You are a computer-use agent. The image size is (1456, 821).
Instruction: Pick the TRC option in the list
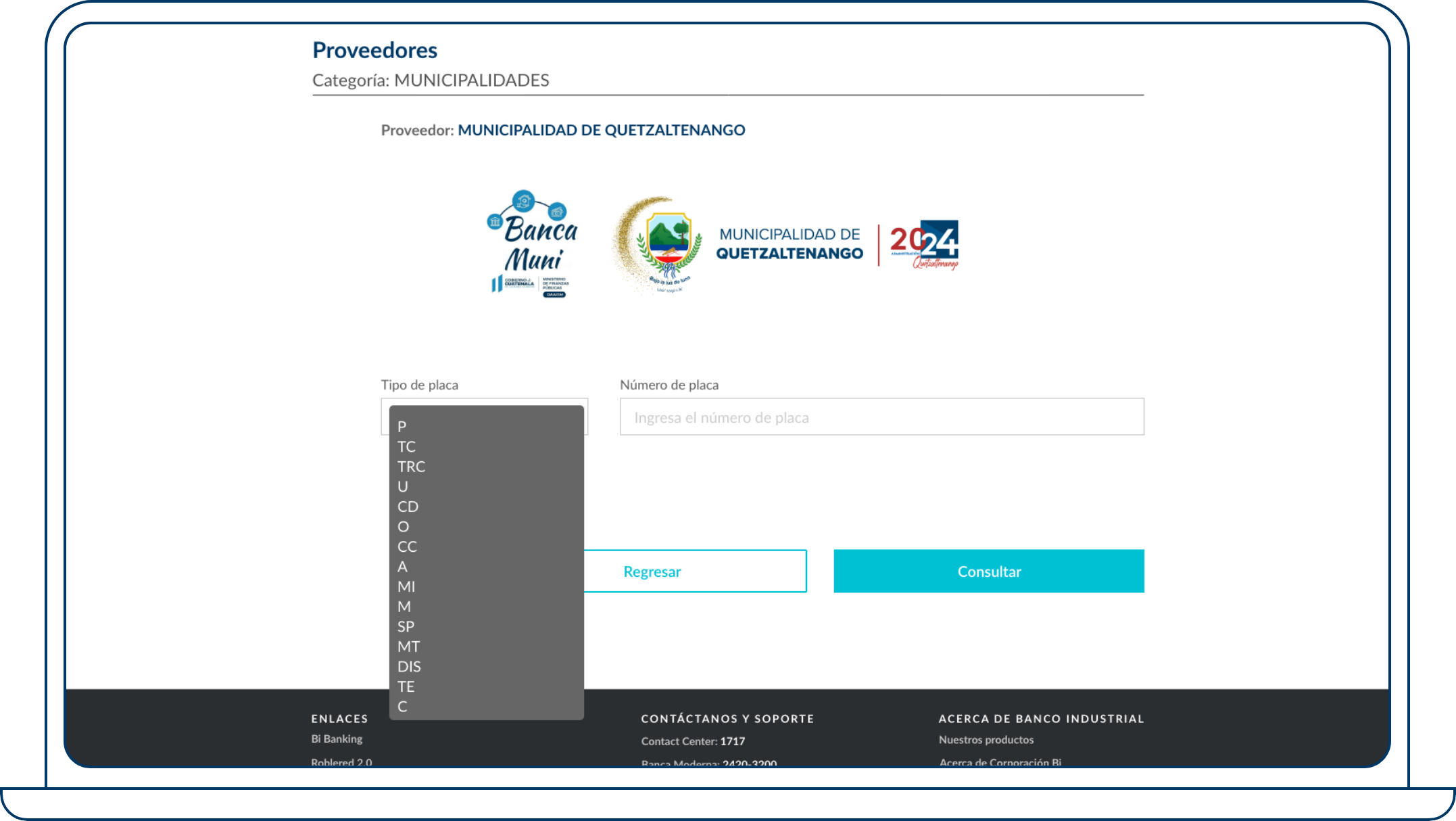click(486, 467)
